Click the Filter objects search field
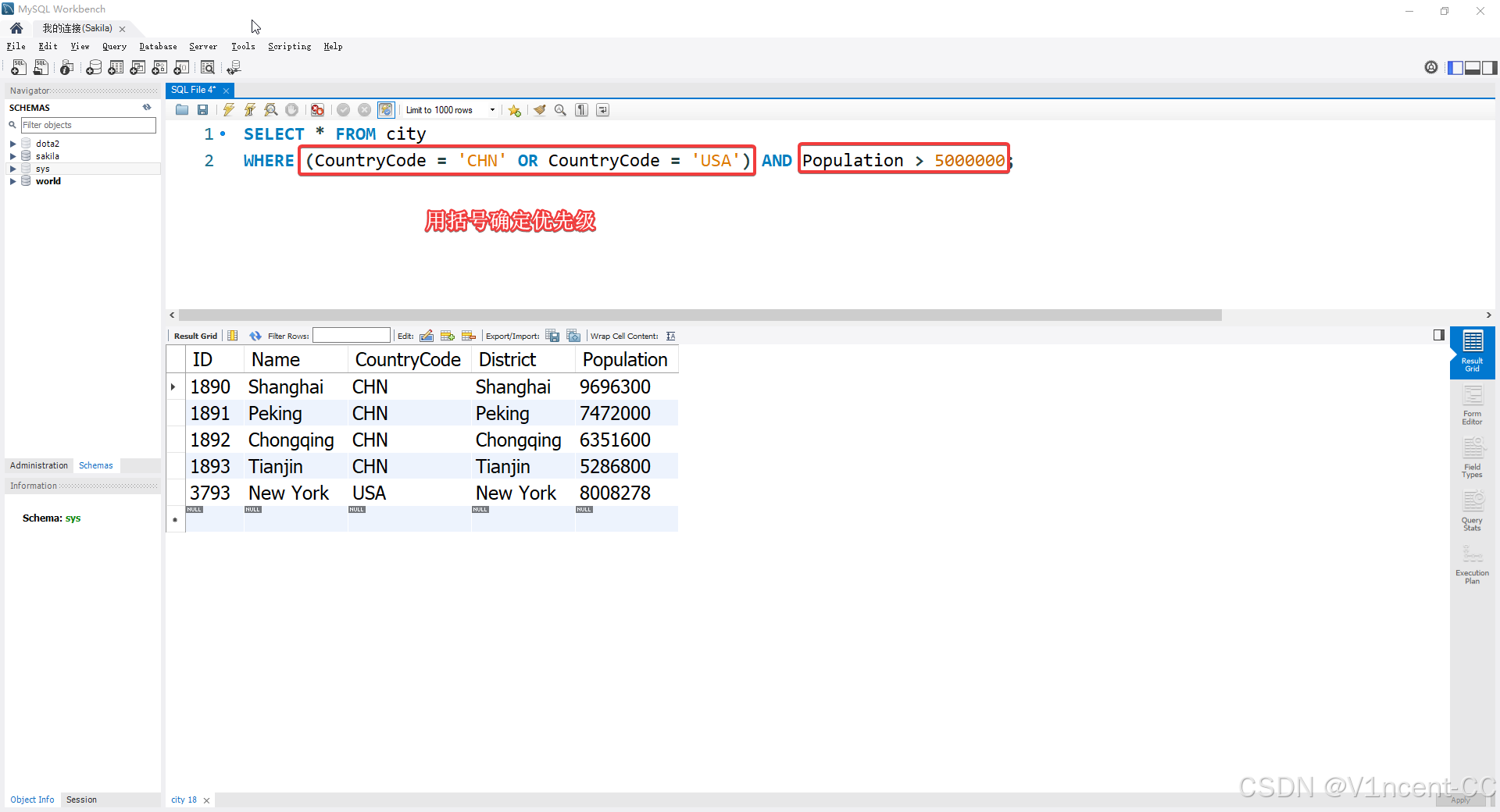Image resolution: width=1500 pixels, height=812 pixels. click(88, 125)
